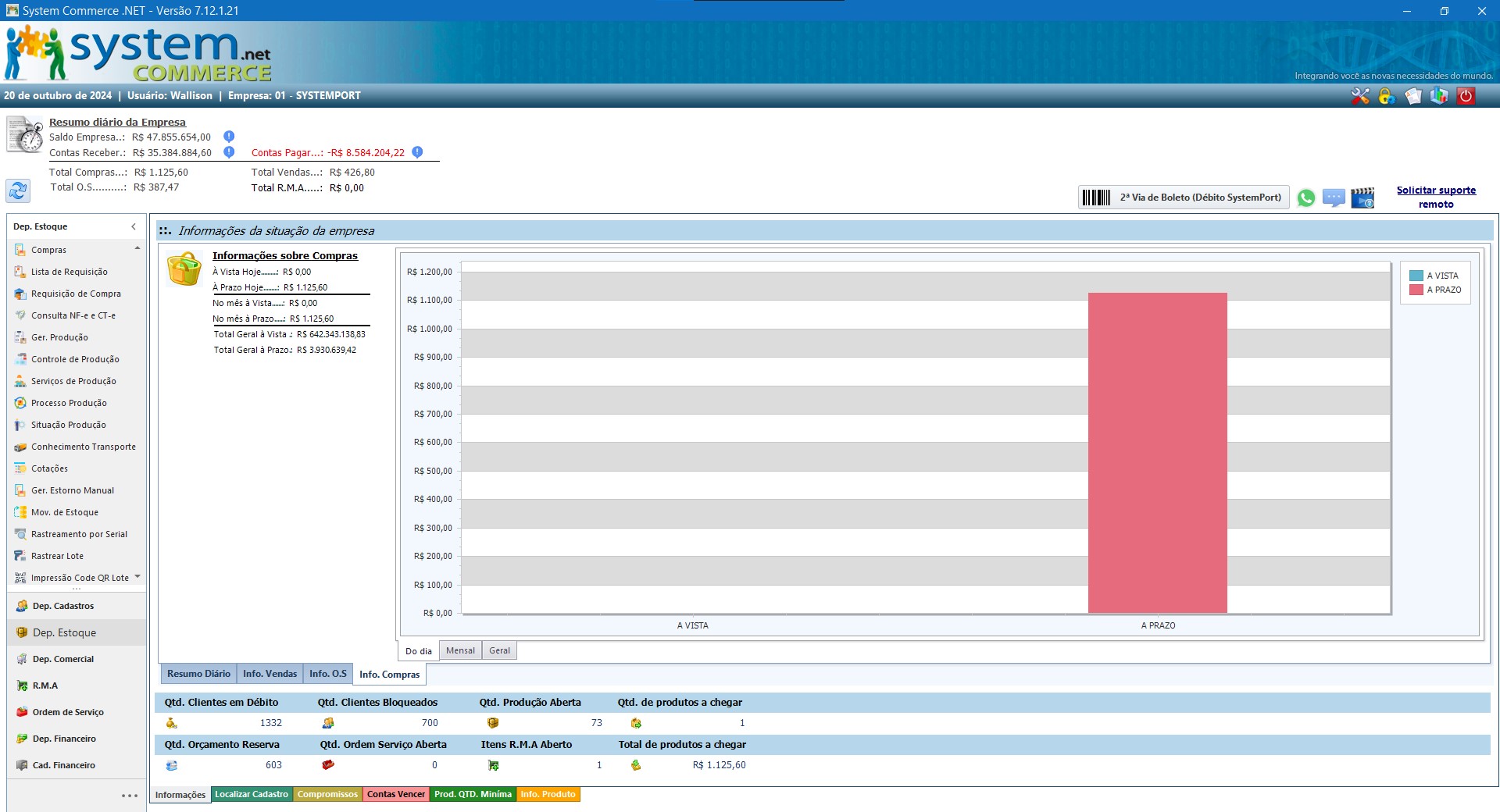Open Mov. de Estoque in sidebar
Viewport: 1500px width, 812px height.
click(65, 512)
